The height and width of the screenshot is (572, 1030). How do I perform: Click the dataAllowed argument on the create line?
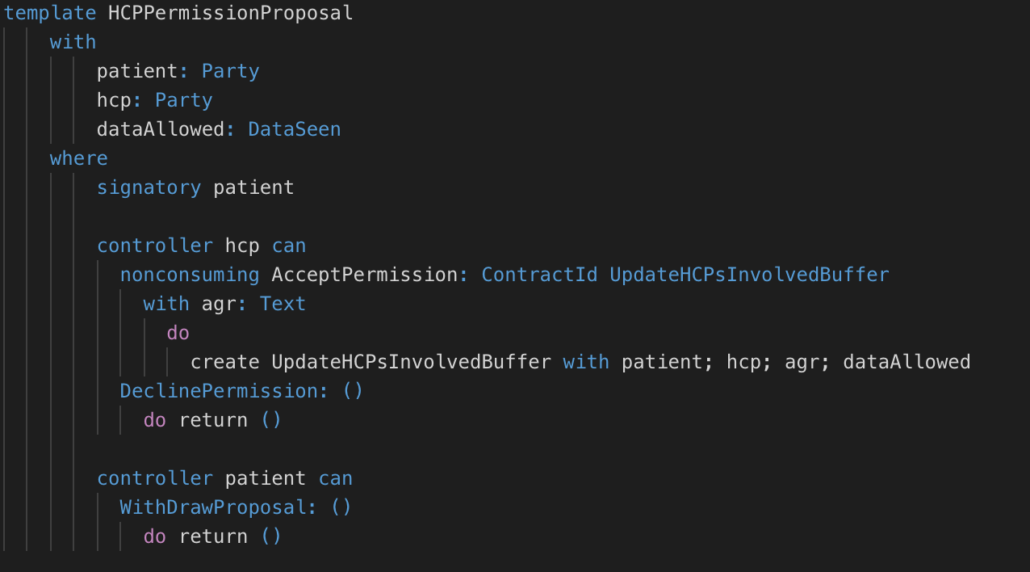coord(907,362)
